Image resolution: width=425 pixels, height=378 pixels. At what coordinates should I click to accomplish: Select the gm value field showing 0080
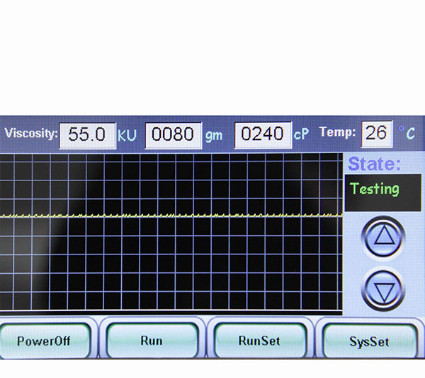point(173,135)
